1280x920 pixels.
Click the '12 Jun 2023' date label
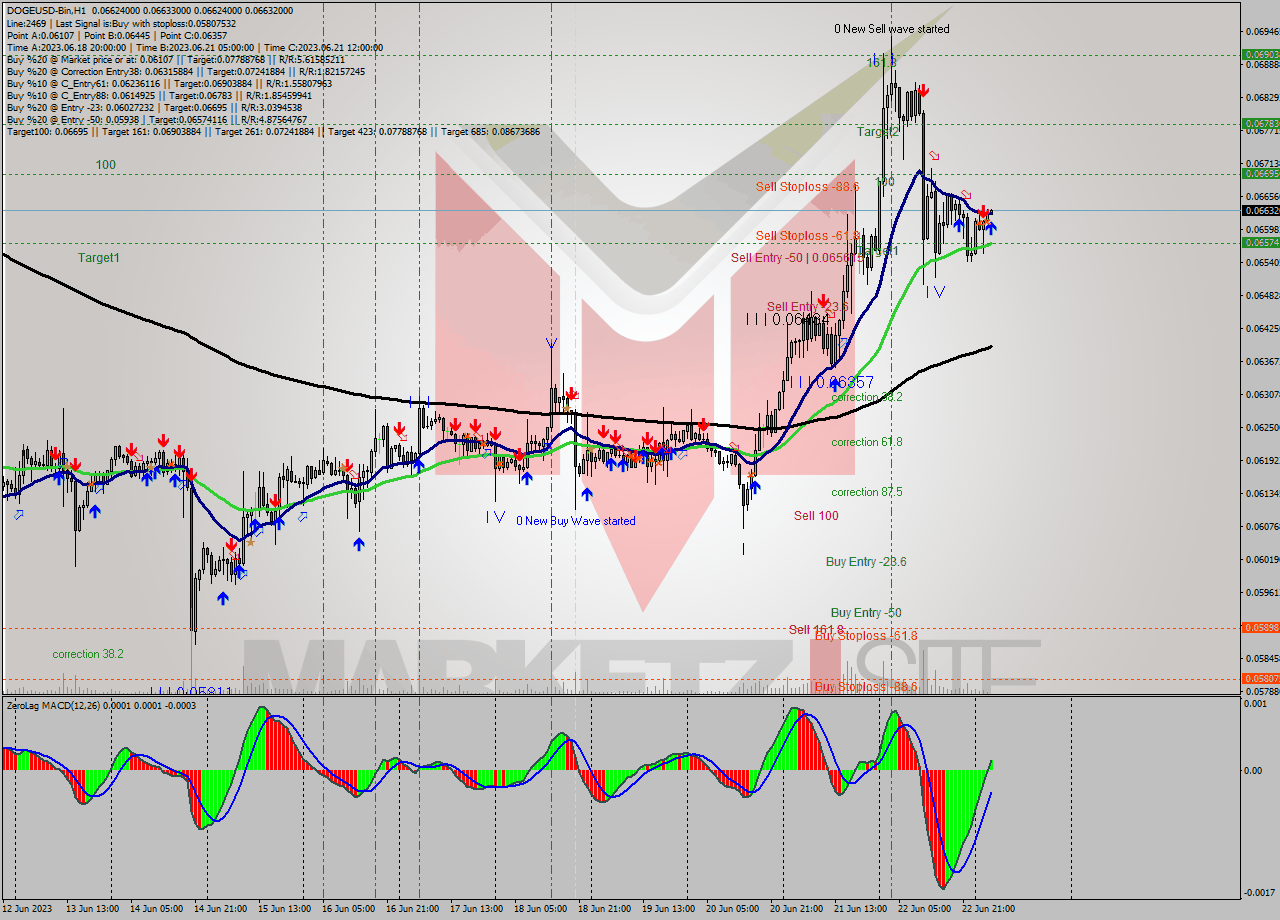[x=27, y=909]
